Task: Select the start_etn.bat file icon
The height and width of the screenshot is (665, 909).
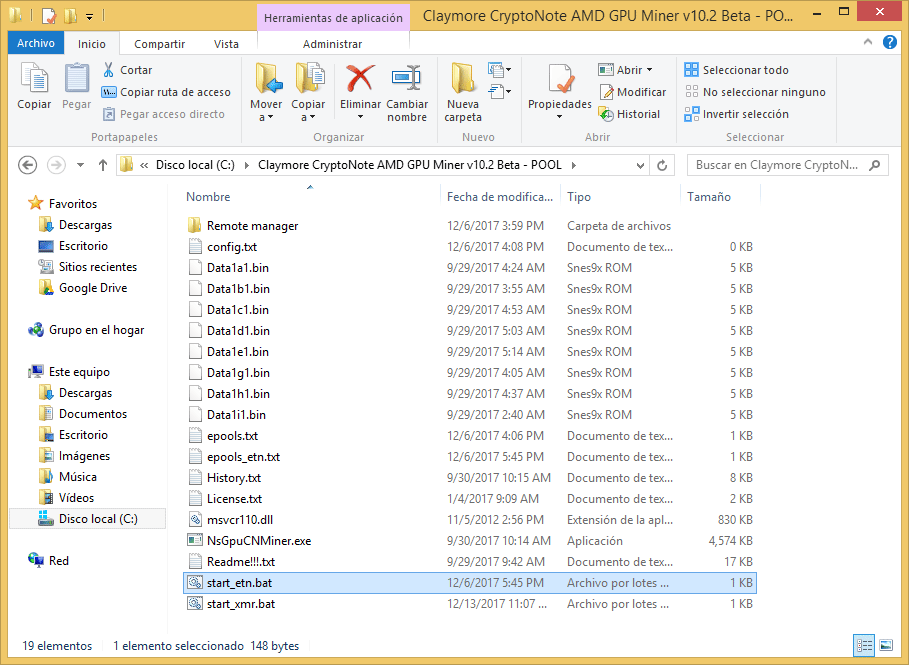Action: pos(195,583)
